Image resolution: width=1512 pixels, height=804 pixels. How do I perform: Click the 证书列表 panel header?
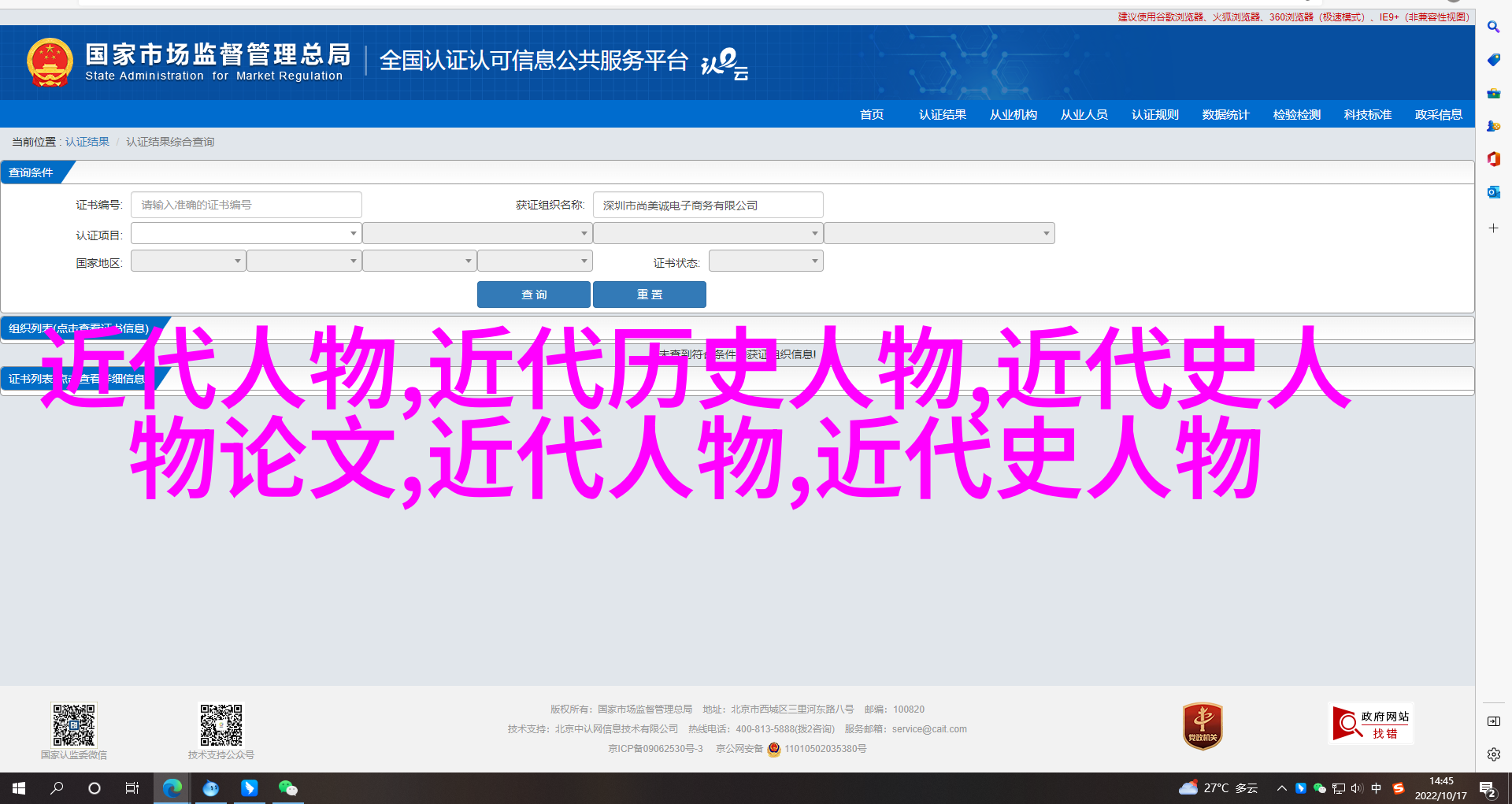pos(79,379)
